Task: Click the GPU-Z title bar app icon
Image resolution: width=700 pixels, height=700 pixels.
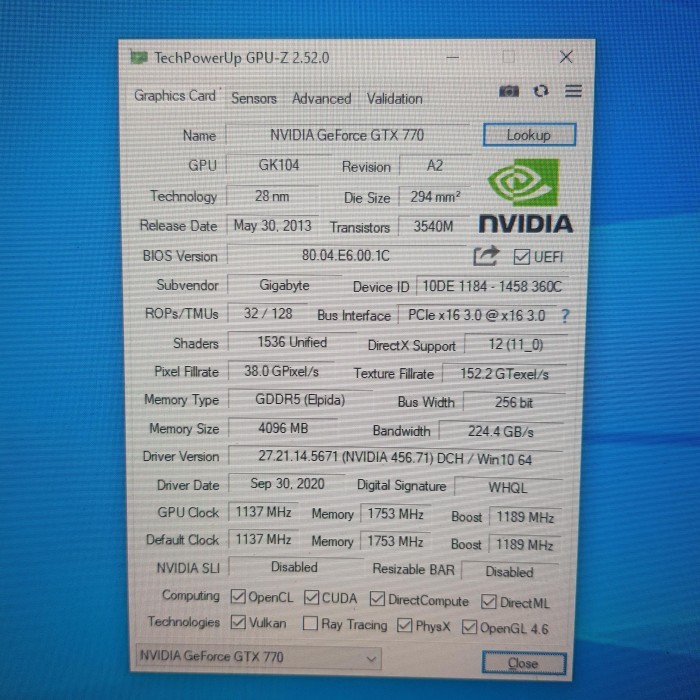Action: pyautogui.click(x=139, y=57)
